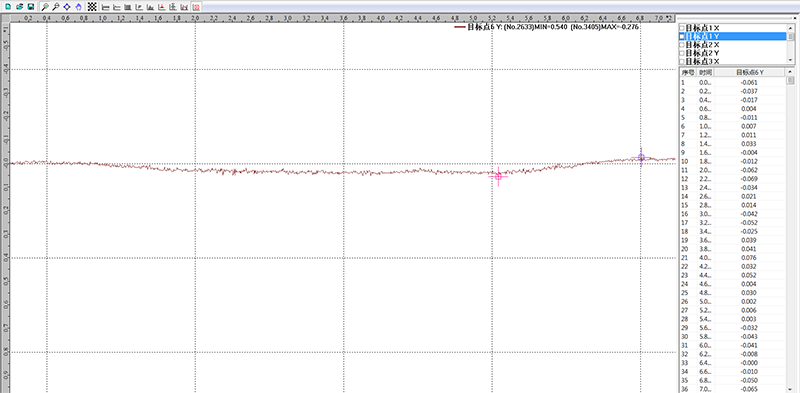Click the 1.0 mark on the ruler above the chart
The width and height of the screenshot is (800, 393).
[102, 18]
